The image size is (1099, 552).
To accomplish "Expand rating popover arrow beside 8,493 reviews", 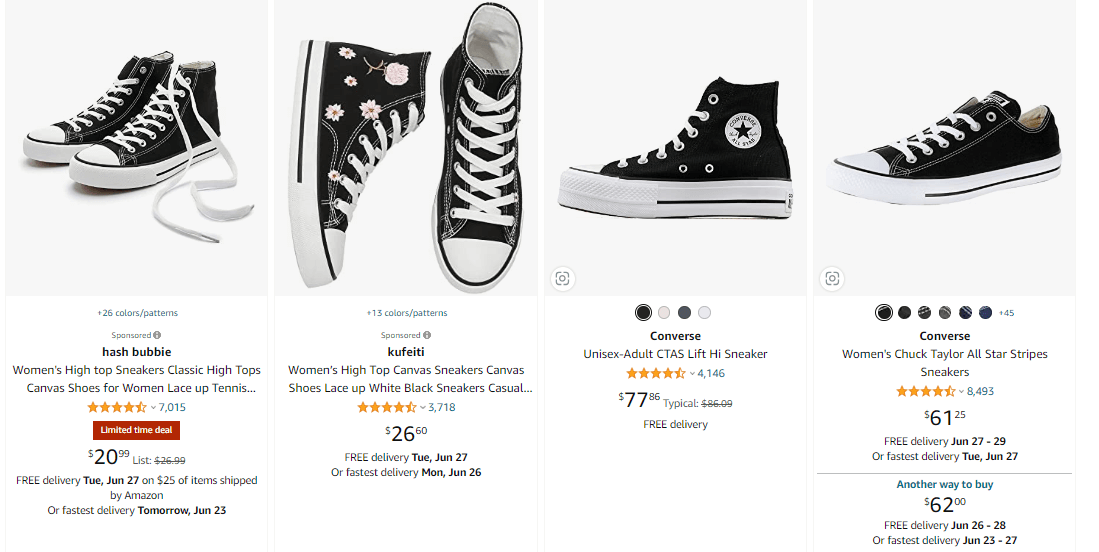I will (x=961, y=392).
